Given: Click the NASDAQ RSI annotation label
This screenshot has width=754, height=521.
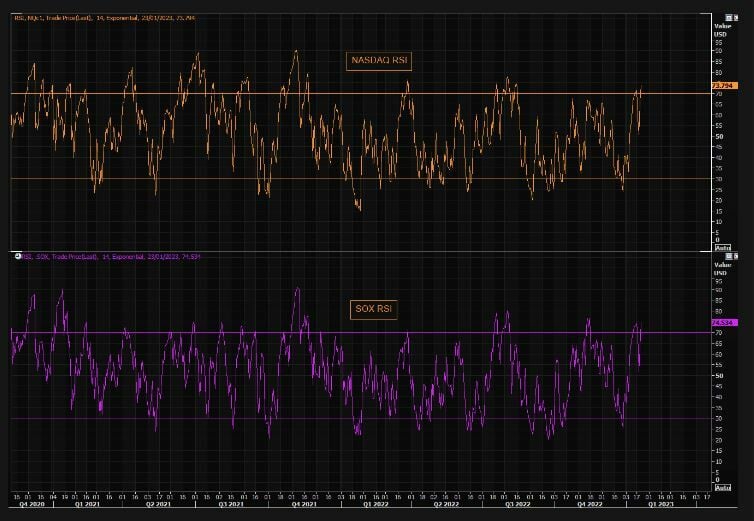Looking at the screenshot, I should point(379,61).
